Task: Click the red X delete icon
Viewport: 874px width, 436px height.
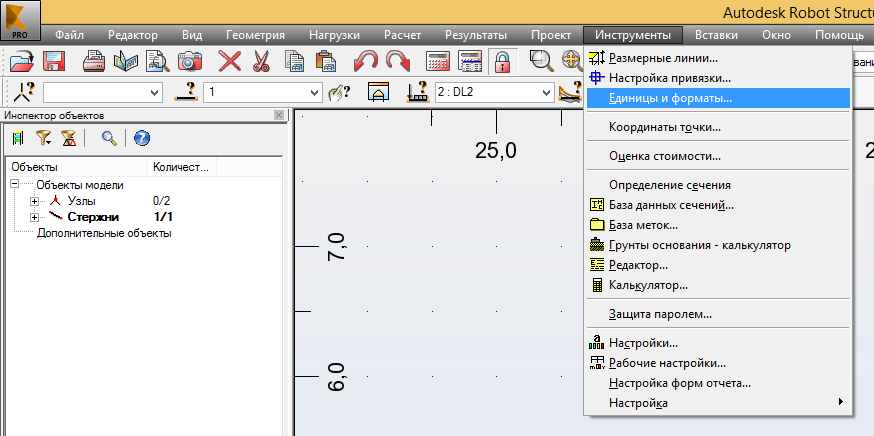Action: click(x=230, y=62)
